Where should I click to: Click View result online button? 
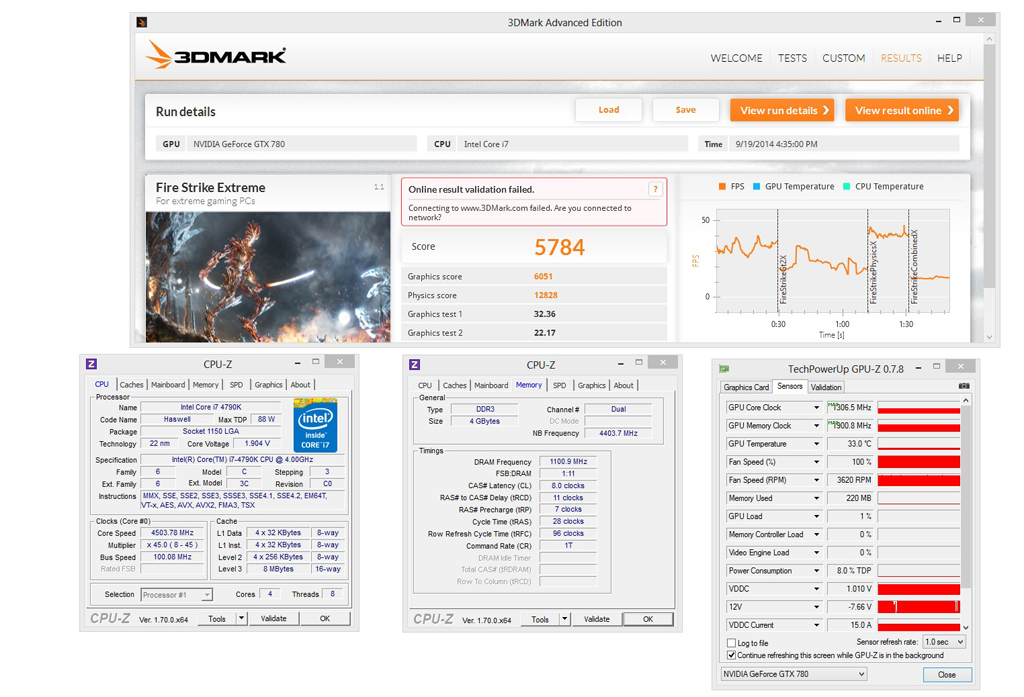tap(903, 110)
